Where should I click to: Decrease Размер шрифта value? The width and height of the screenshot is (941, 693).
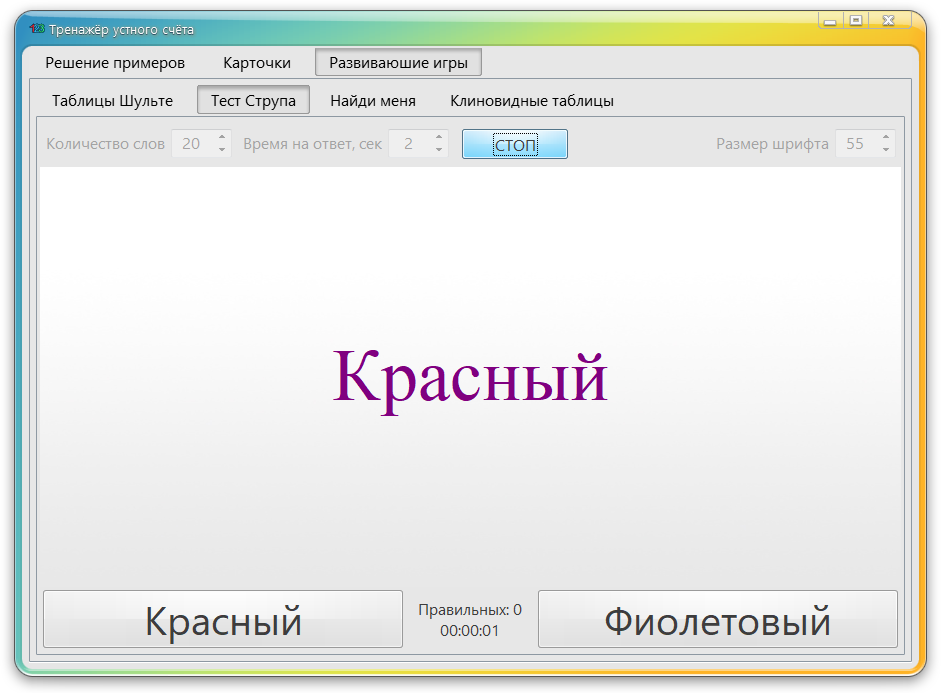(x=884, y=149)
